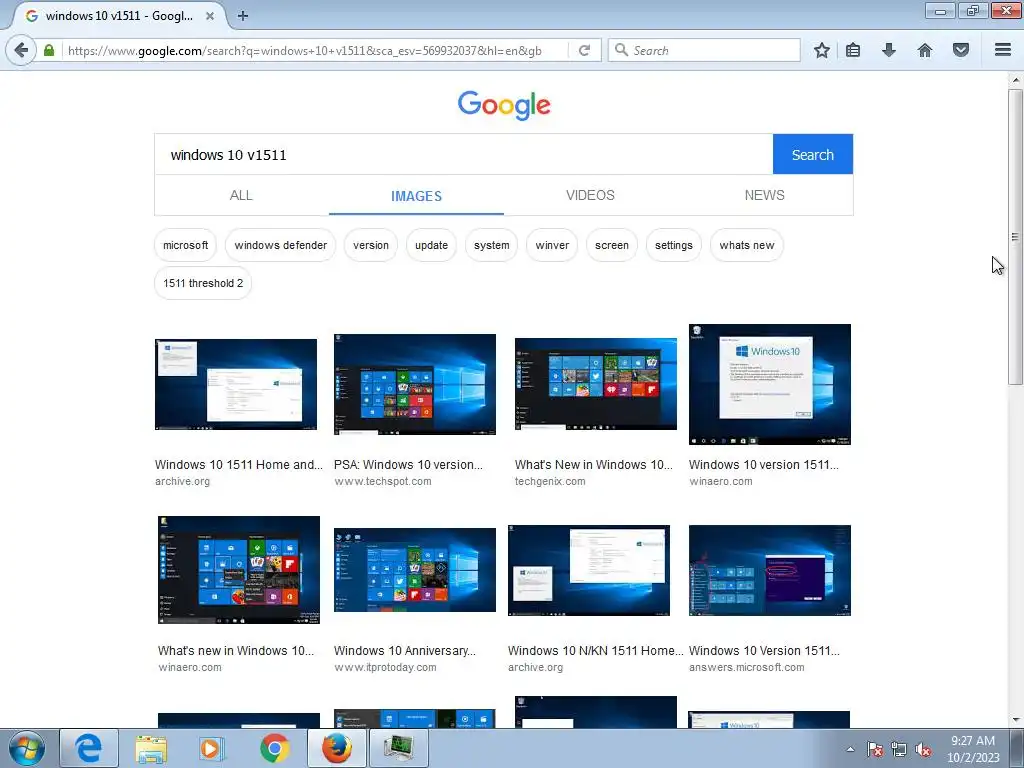Select the Firefox taskbar button

tap(336, 748)
